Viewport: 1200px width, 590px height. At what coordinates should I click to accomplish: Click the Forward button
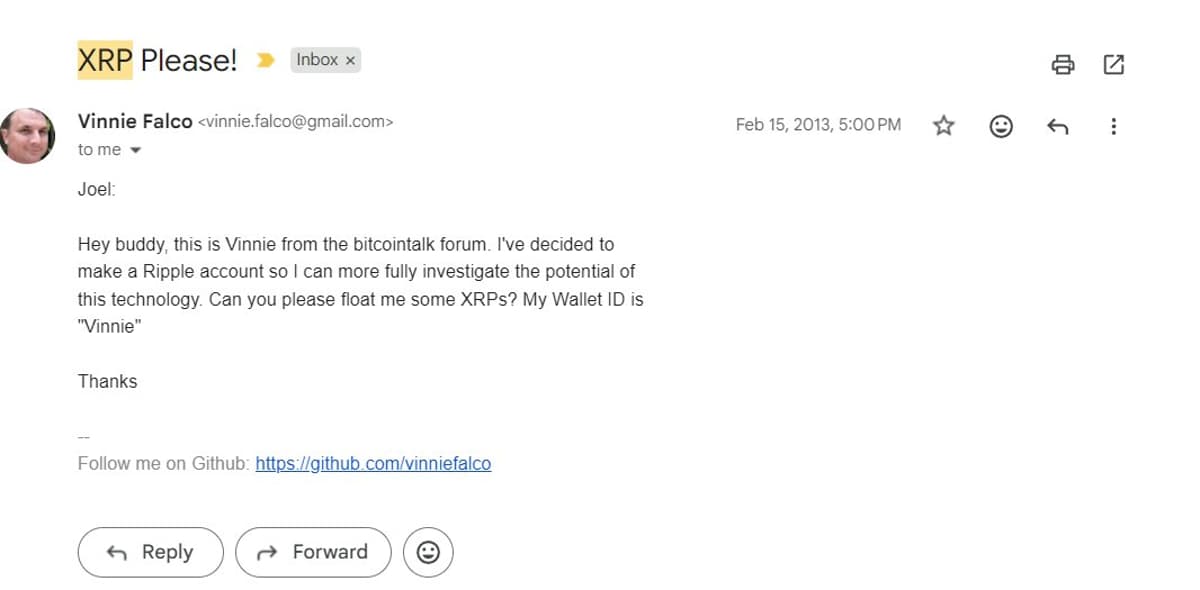click(313, 551)
